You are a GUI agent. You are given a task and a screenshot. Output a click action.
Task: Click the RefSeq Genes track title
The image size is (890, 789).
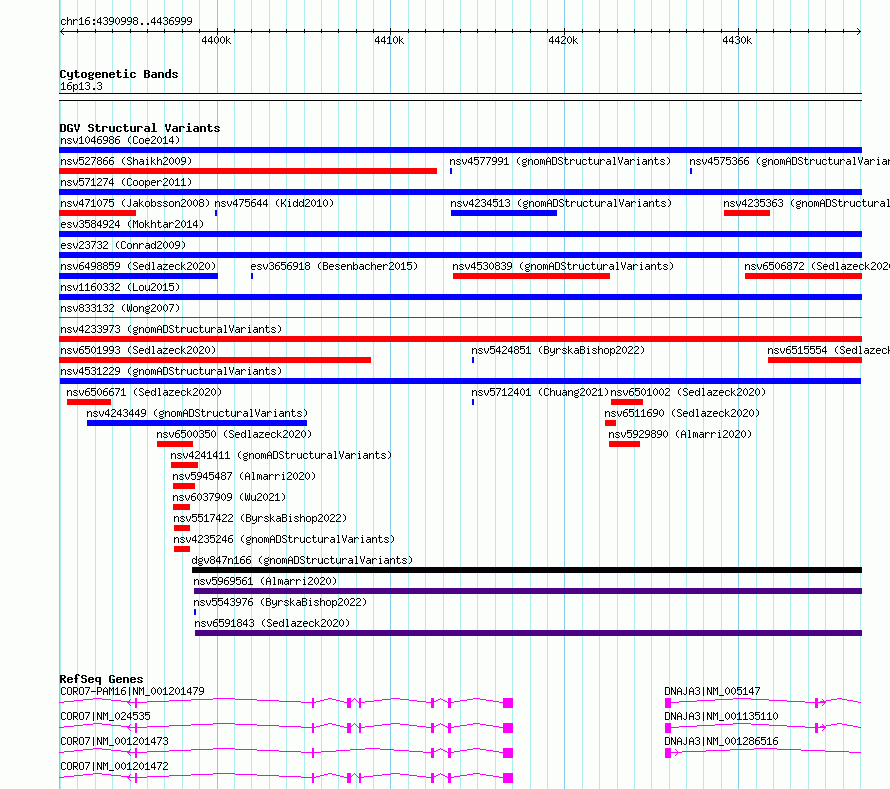101,679
